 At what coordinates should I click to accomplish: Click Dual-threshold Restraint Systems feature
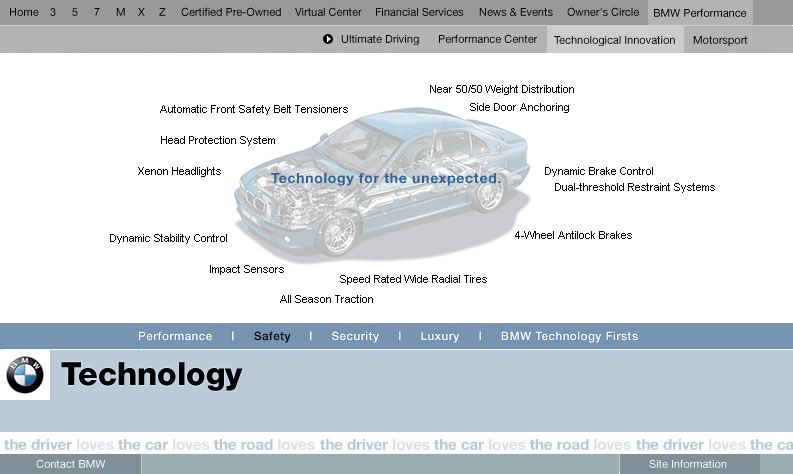[x=635, y=187]
